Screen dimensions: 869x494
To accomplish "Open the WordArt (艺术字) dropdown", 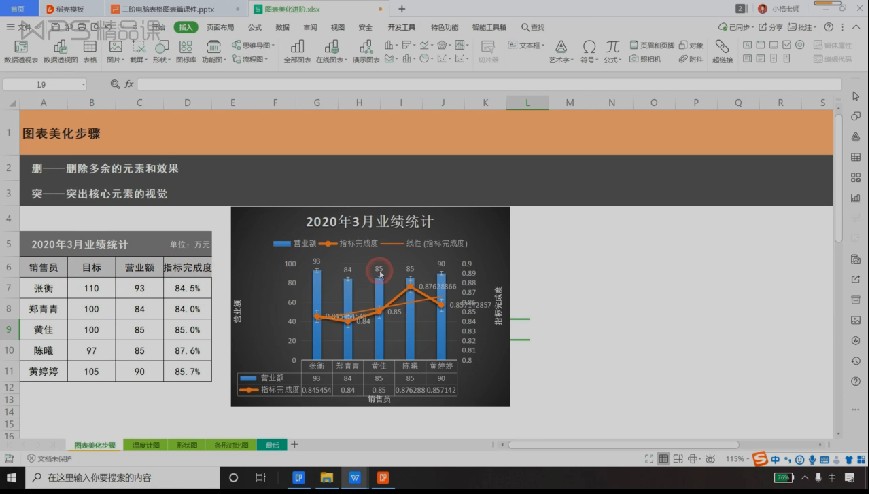I will [x=560, y=52].
